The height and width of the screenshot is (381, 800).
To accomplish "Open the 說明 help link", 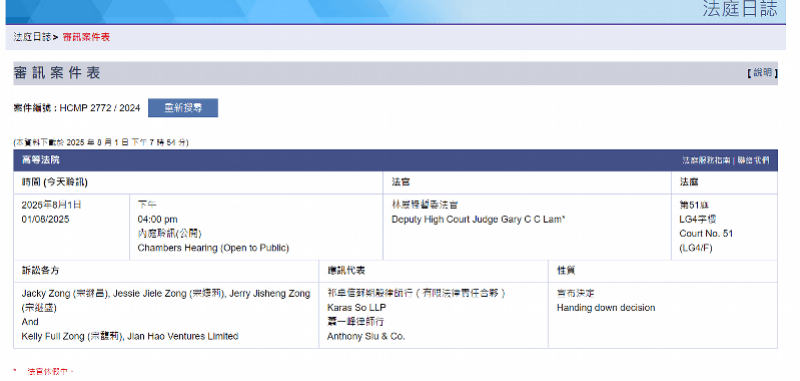I will 762,73.
